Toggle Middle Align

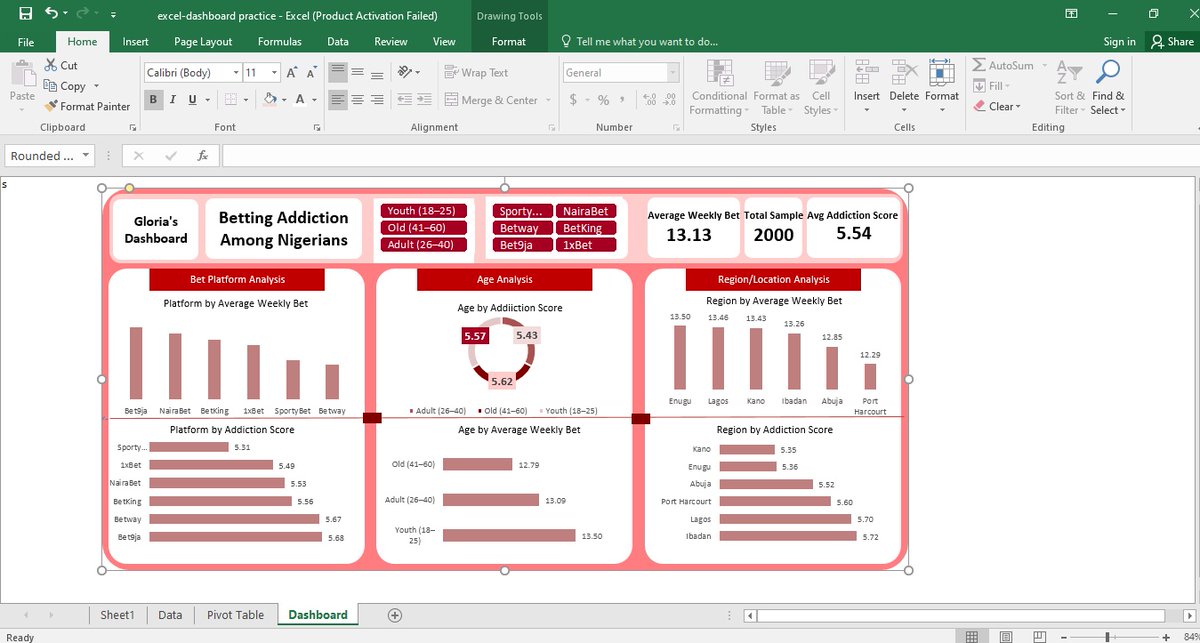click(358, 72)
